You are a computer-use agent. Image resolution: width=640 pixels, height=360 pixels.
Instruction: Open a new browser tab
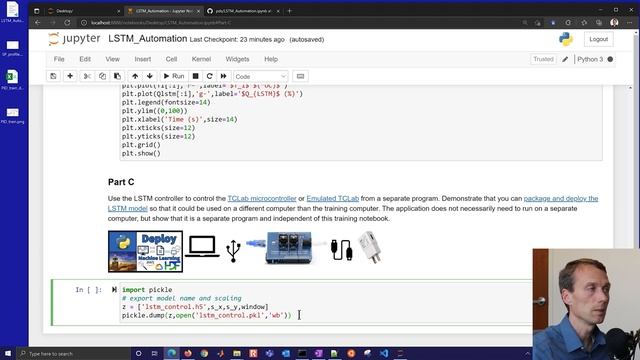tap(289, 11)
